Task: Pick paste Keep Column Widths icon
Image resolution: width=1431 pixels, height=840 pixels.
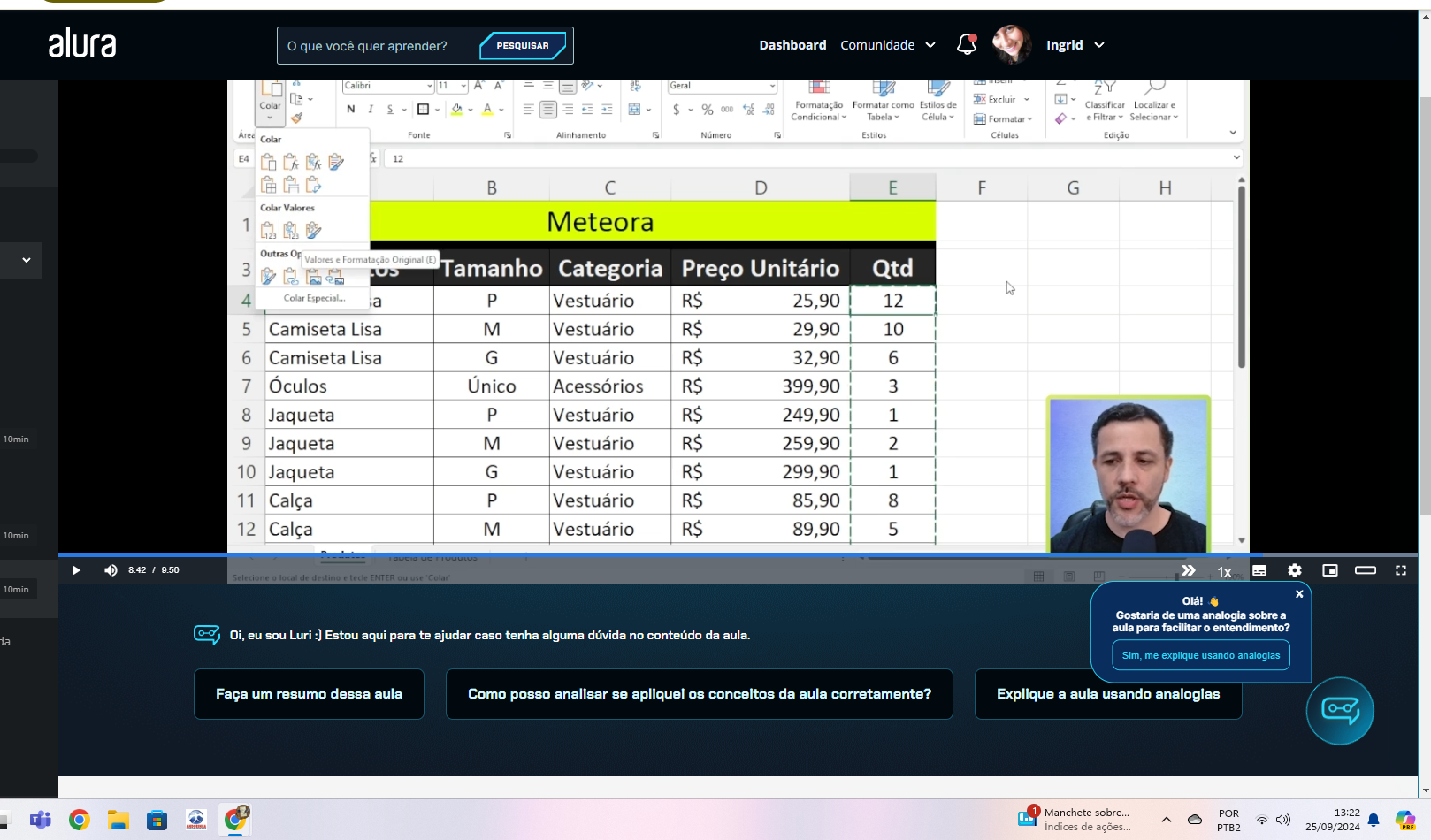Action: pyautogui.click(x=290, y=185)
